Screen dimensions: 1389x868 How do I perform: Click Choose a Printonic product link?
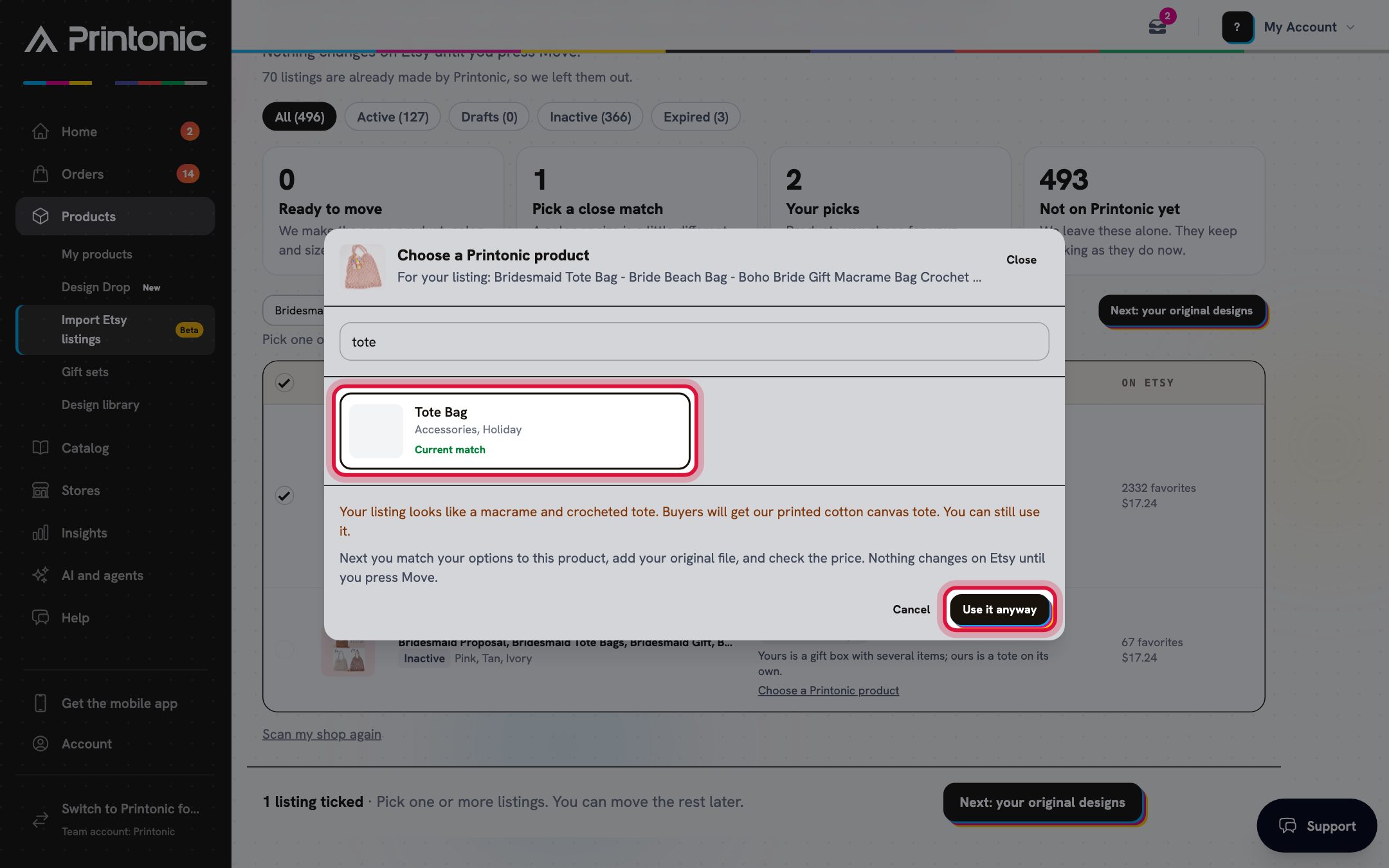(828, 690)
